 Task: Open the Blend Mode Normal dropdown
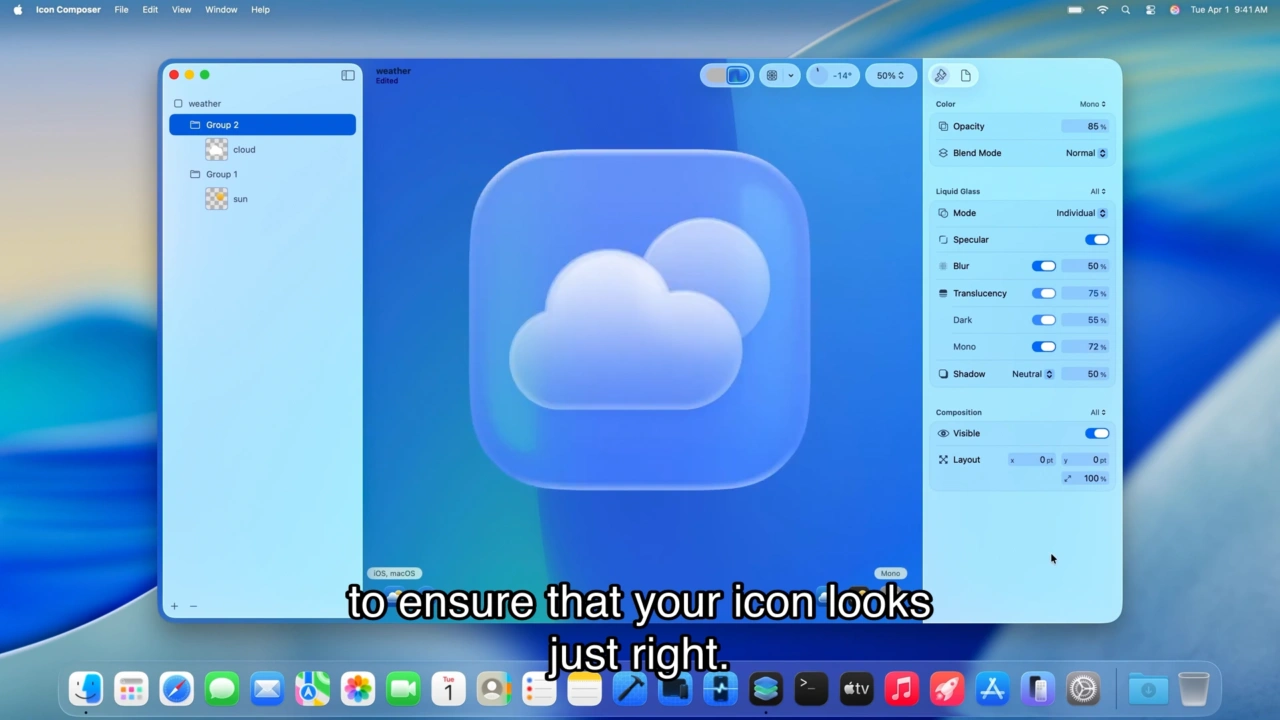click(1086, 153)
